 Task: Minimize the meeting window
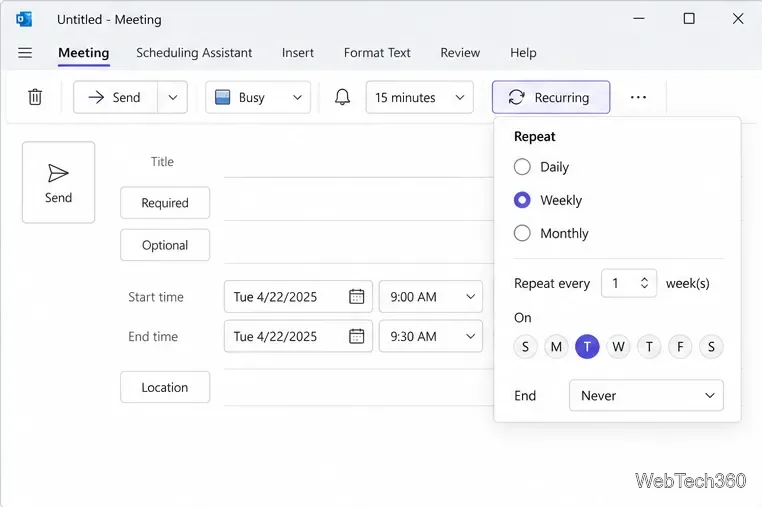click(639, 19)
